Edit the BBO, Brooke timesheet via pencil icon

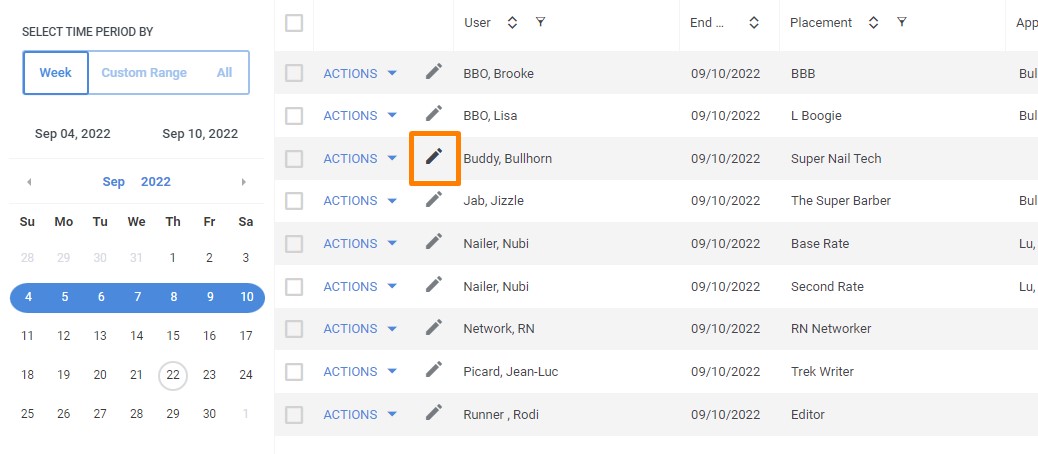coord(434,71)
